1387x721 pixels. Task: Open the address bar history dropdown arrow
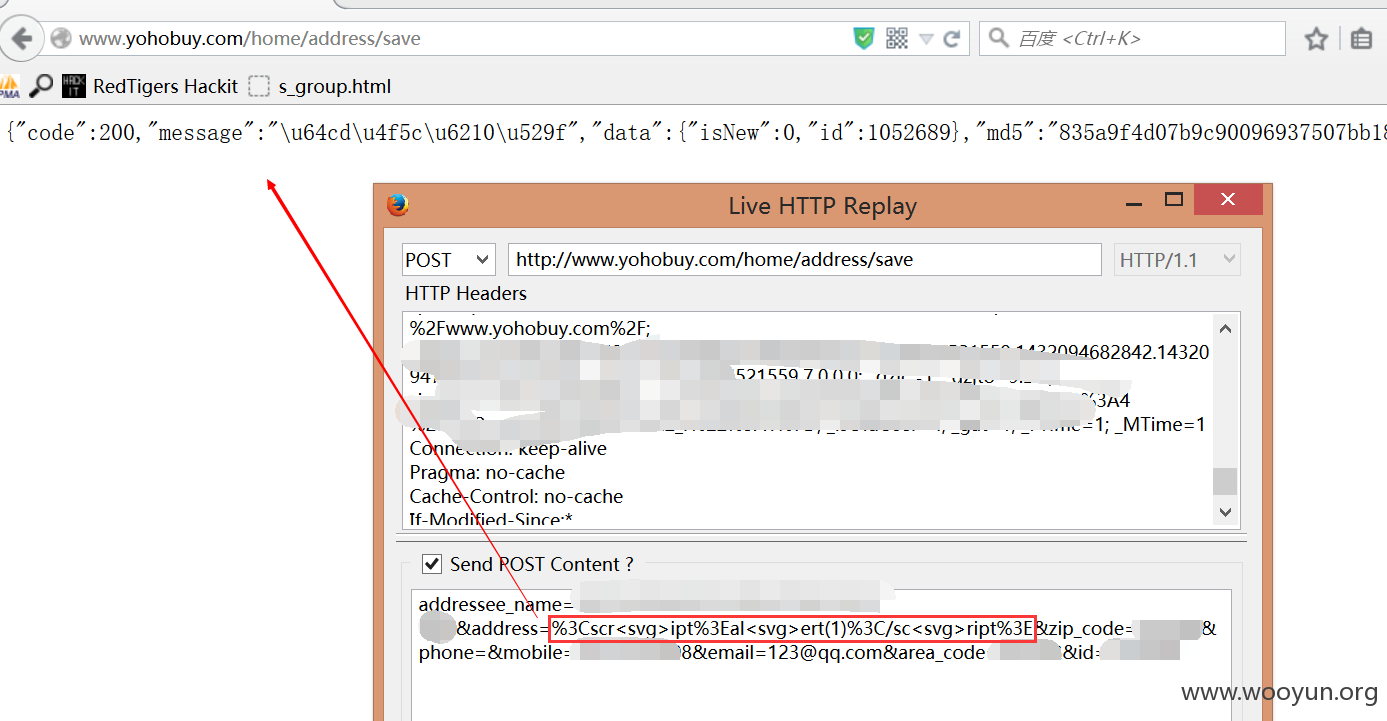coord(926,39)
